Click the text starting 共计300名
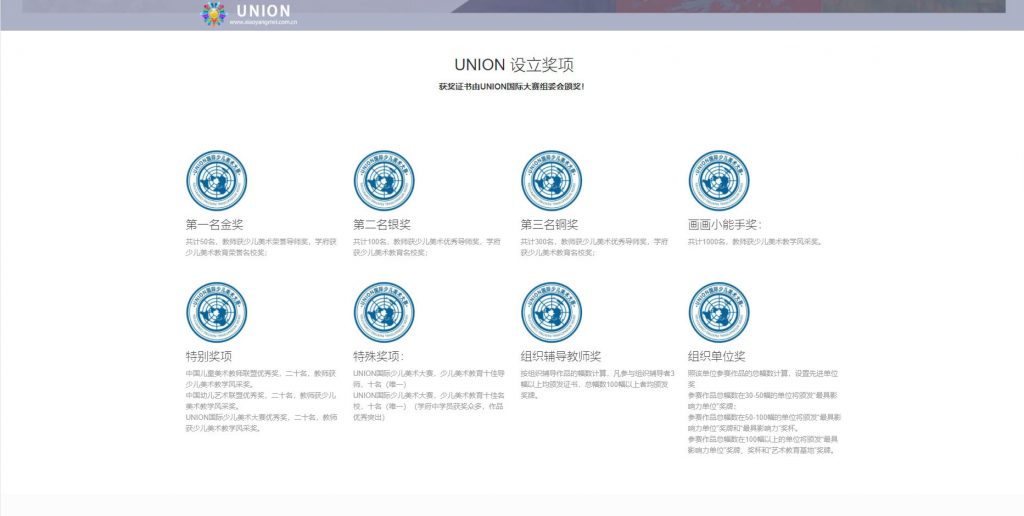Viewport: 1024px width, 516px height. tap(594, 247)
